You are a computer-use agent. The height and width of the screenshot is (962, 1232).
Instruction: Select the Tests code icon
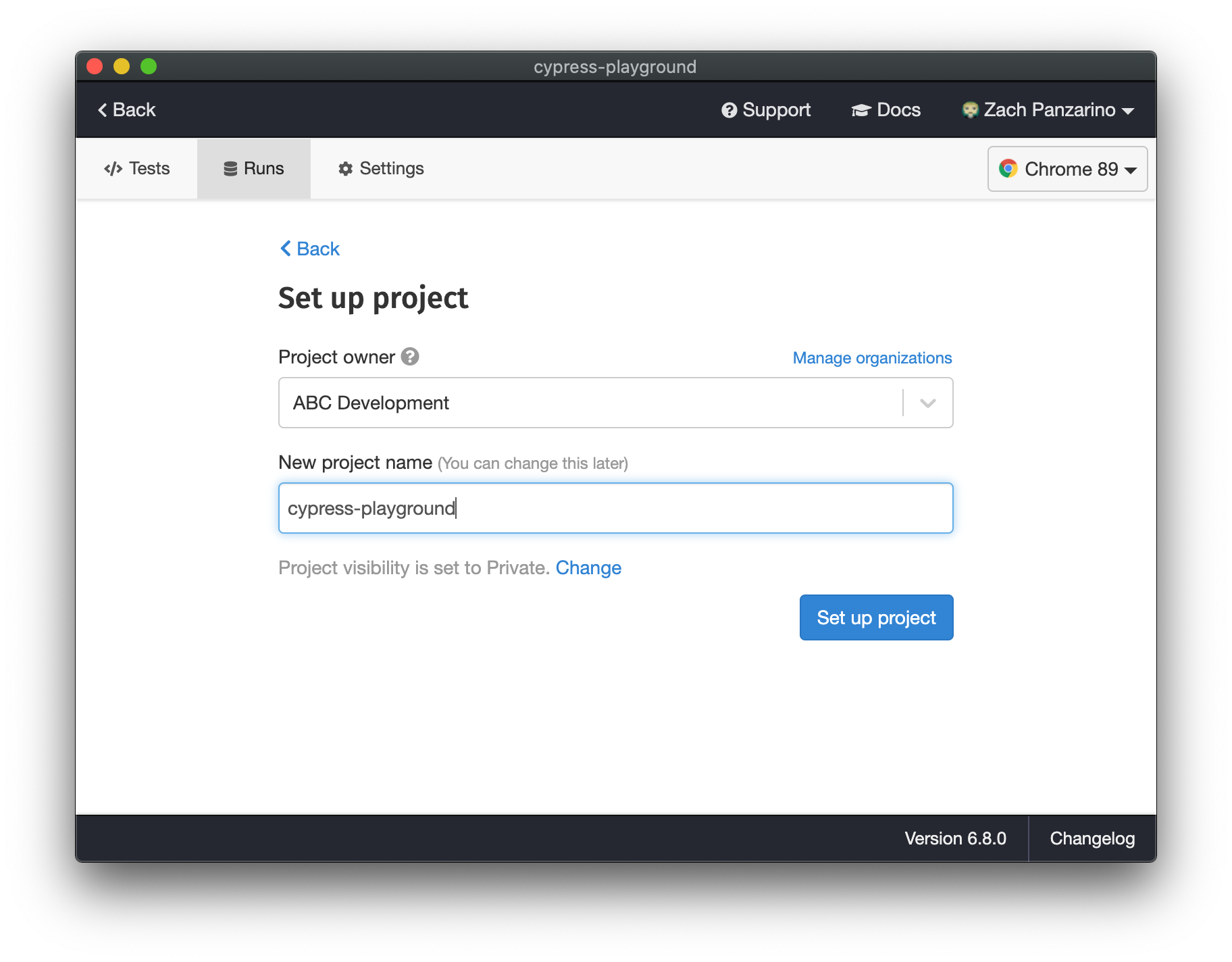coord(113,168)
